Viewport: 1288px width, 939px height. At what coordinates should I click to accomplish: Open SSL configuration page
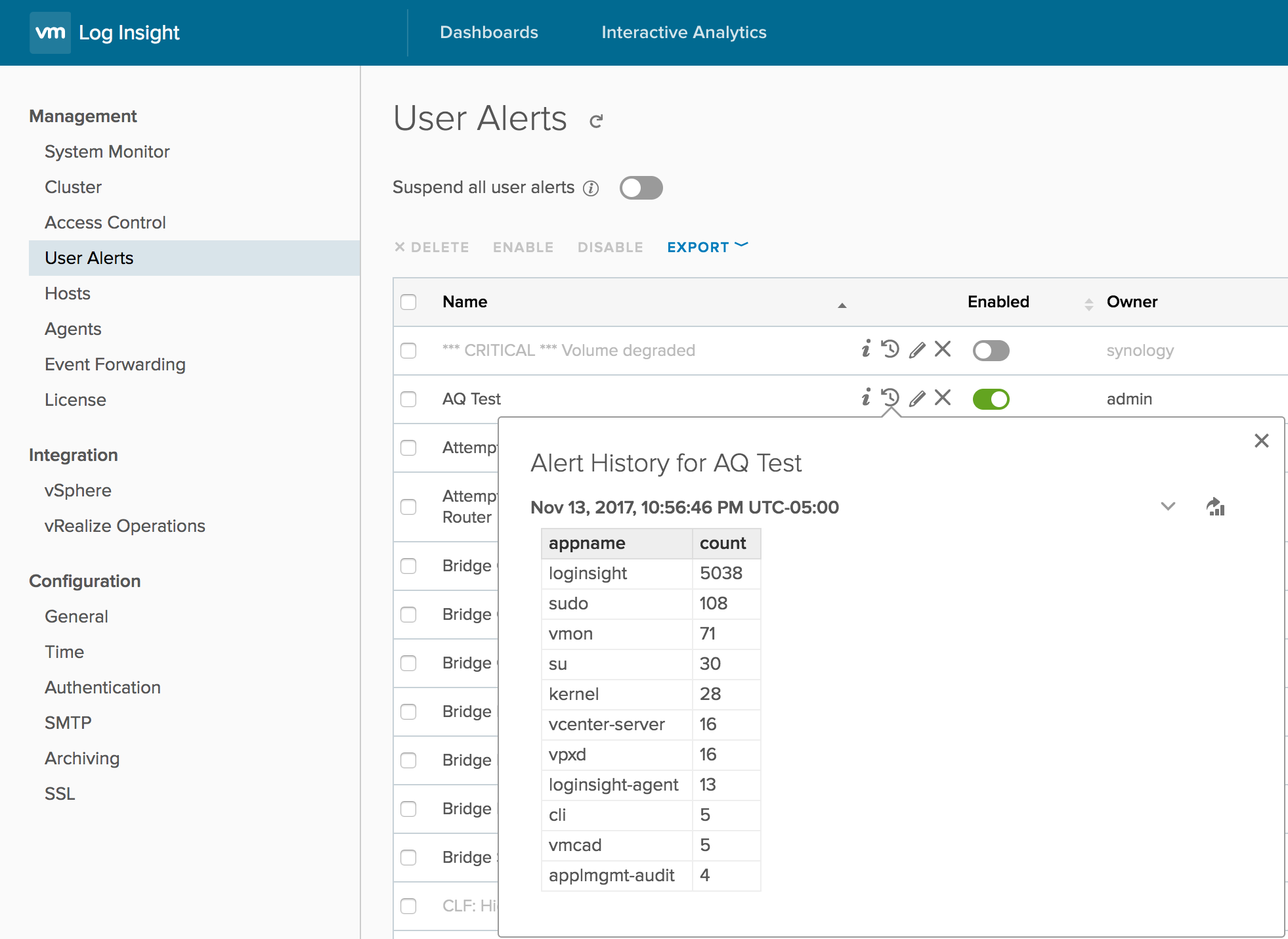point(60,794)
